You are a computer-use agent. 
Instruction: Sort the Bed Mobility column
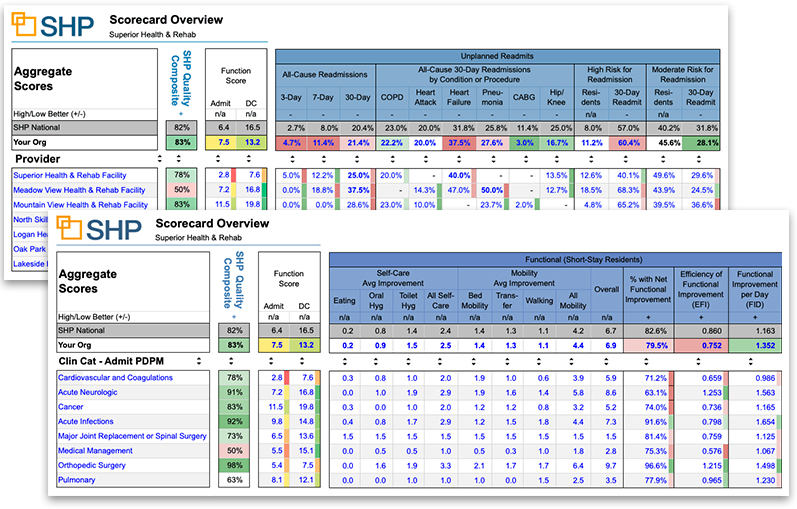click(474, 362)
